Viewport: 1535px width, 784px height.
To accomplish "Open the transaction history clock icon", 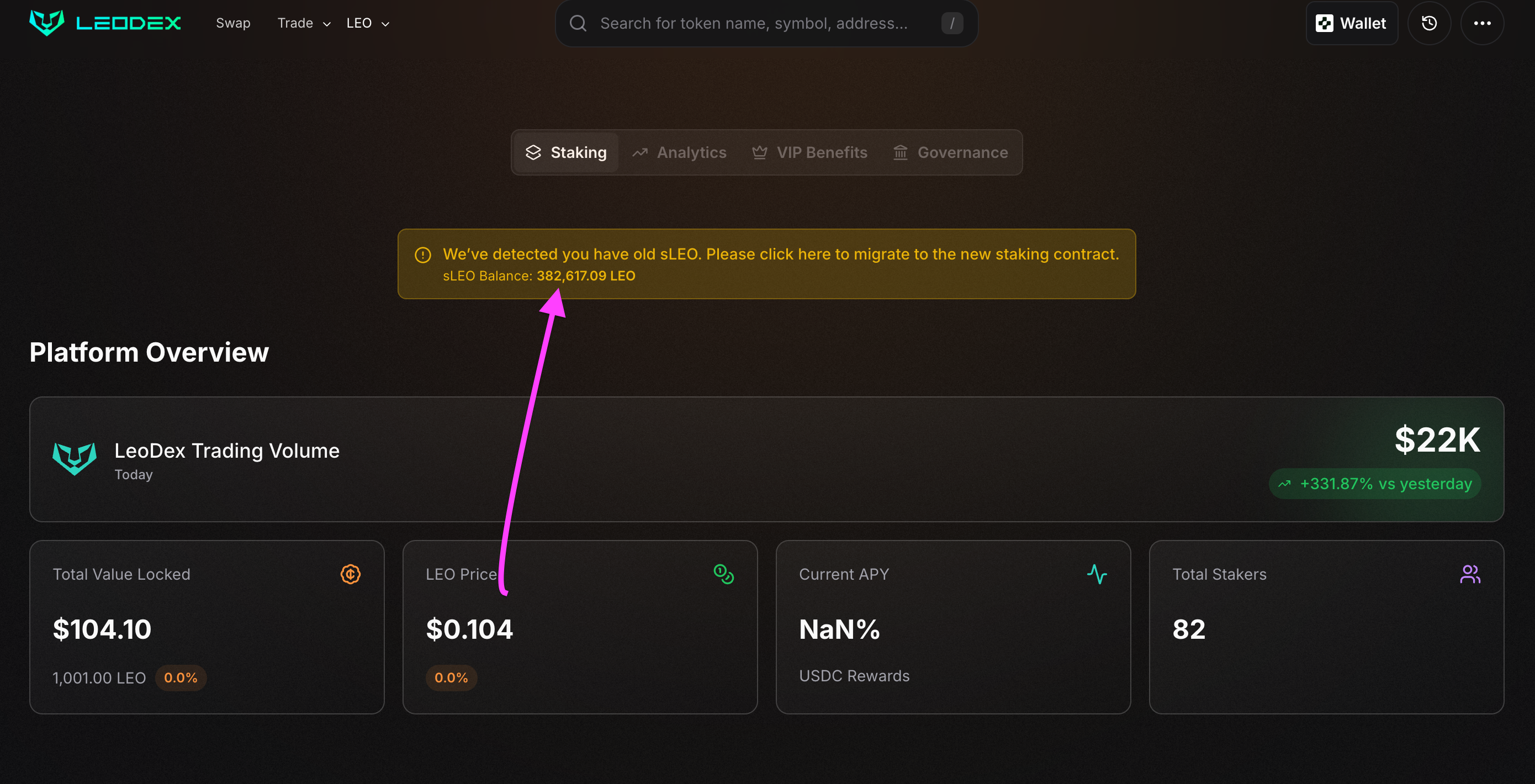I will pyautogui.click(x=1429, y=23).
